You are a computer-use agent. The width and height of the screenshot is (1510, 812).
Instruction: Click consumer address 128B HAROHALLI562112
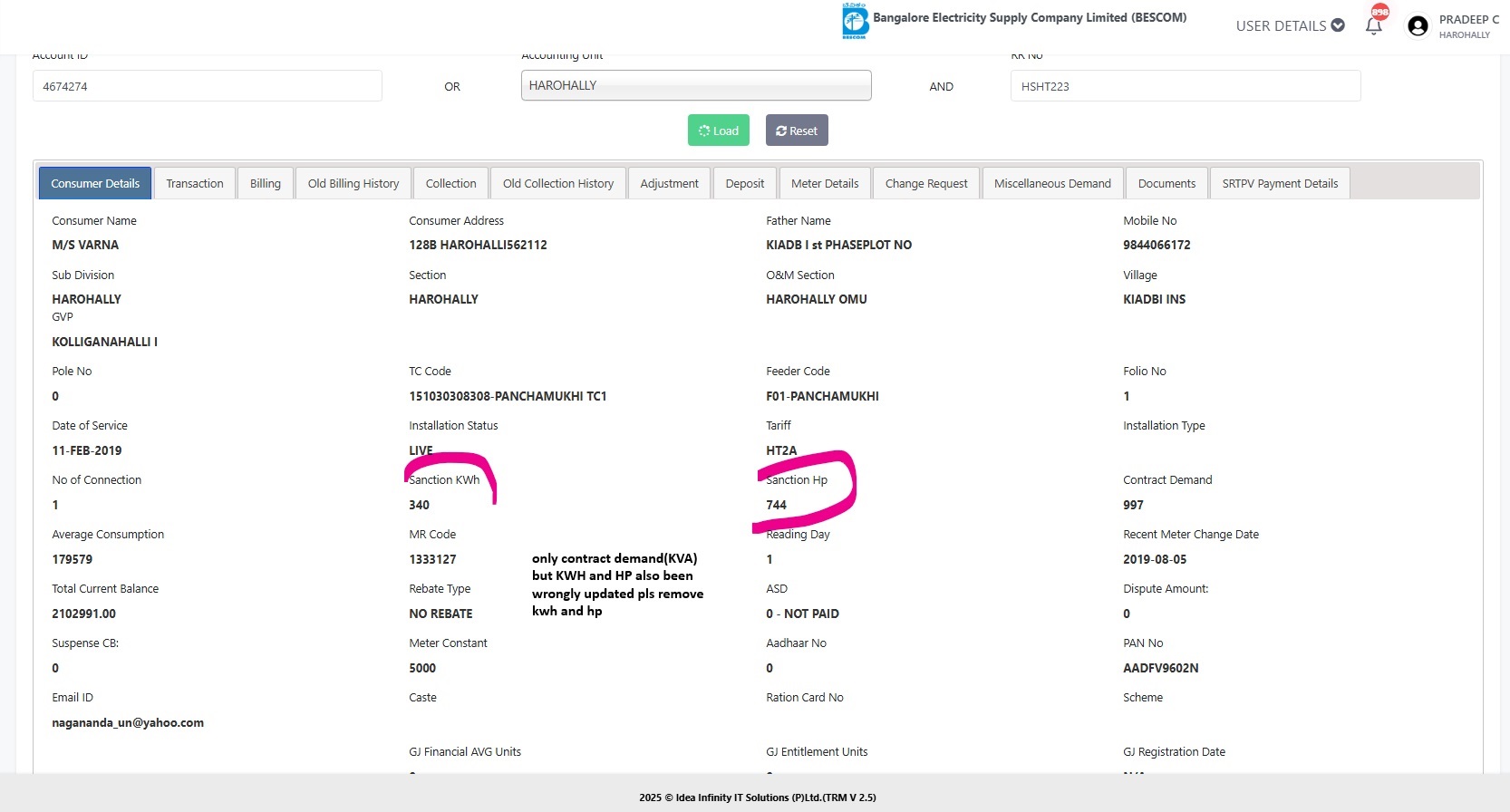[x=478, y=245]
